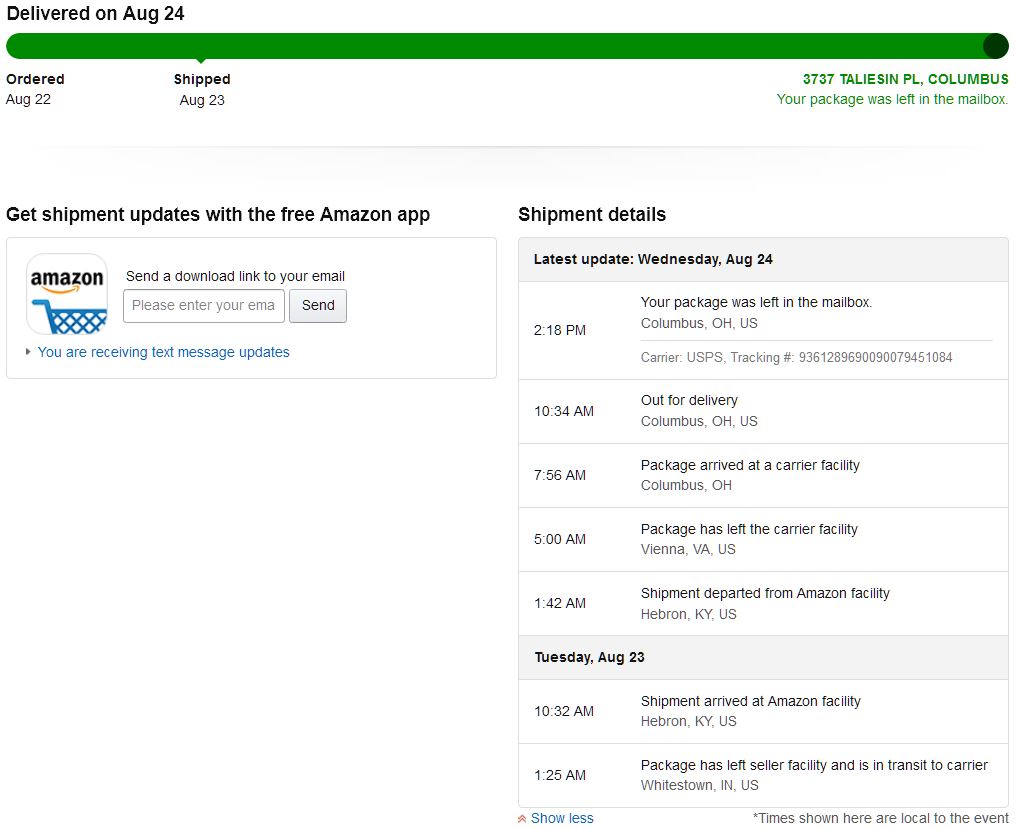
Task: Focus the email address input field
Action: click(x=204, y=306)
